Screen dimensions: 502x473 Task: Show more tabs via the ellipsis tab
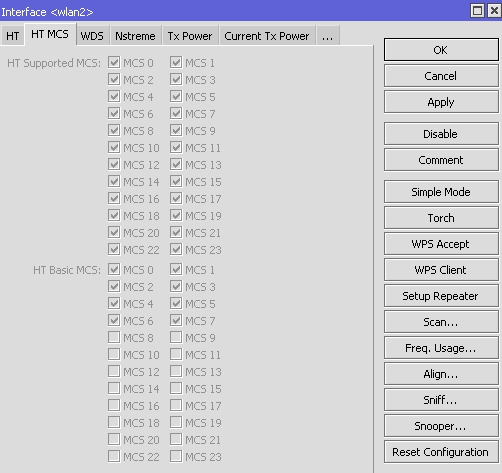coord(328,36)
